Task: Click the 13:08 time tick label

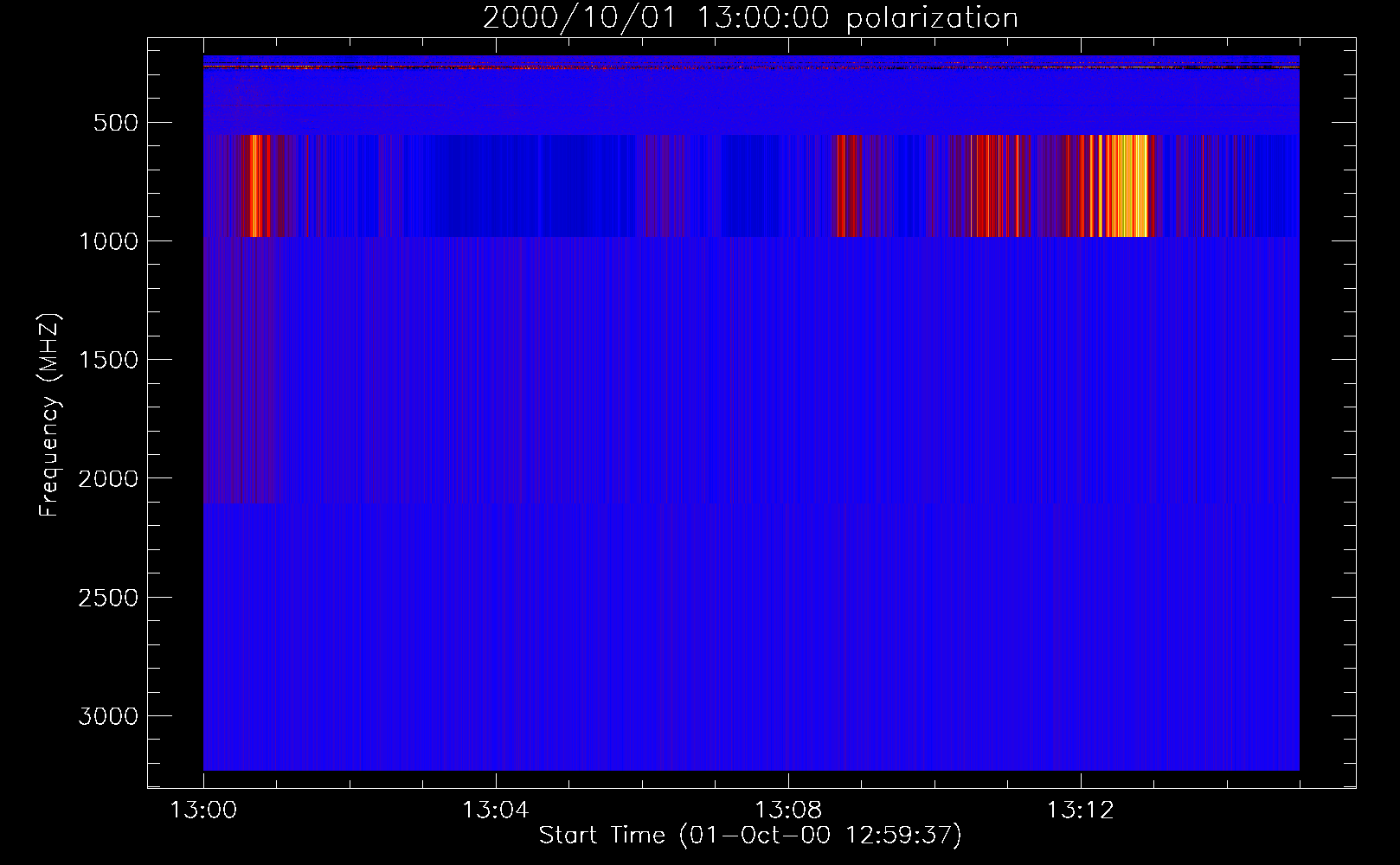Action: [x=787, y=811]
